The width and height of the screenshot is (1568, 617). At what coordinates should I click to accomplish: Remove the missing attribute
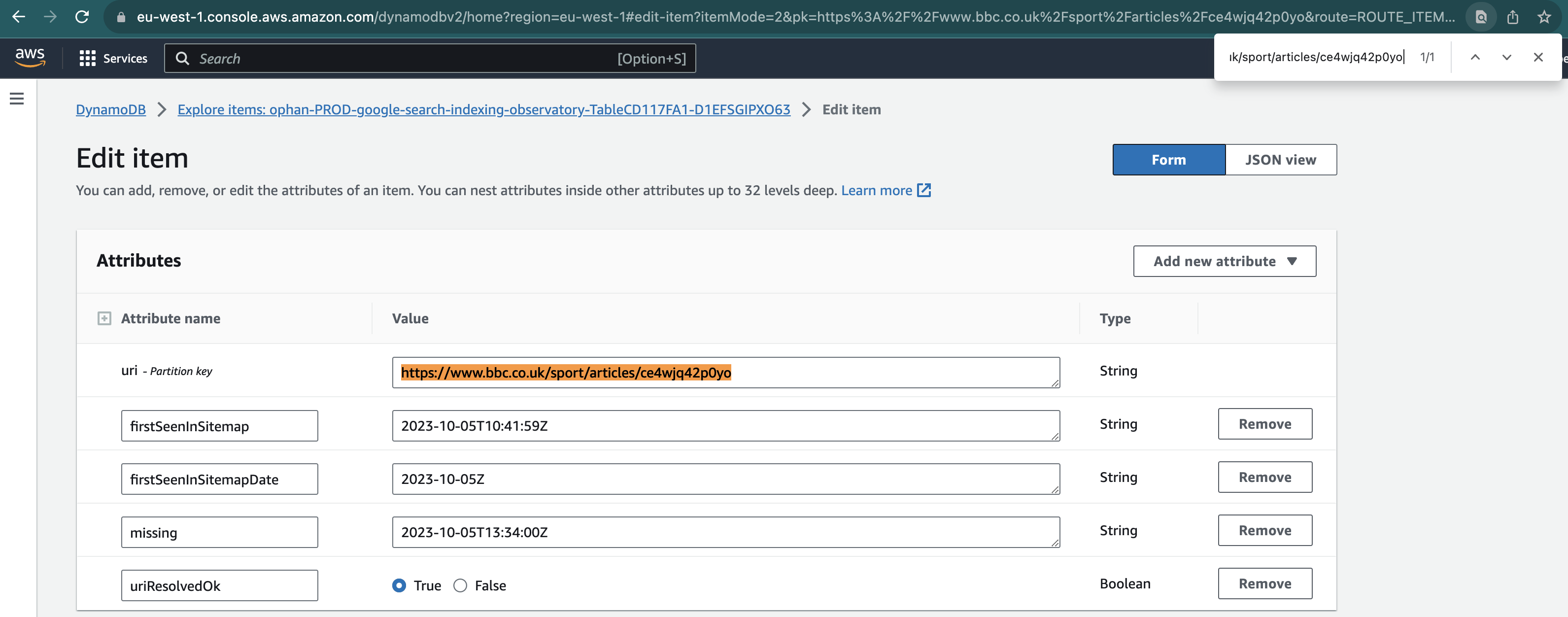click(1265, 530)
